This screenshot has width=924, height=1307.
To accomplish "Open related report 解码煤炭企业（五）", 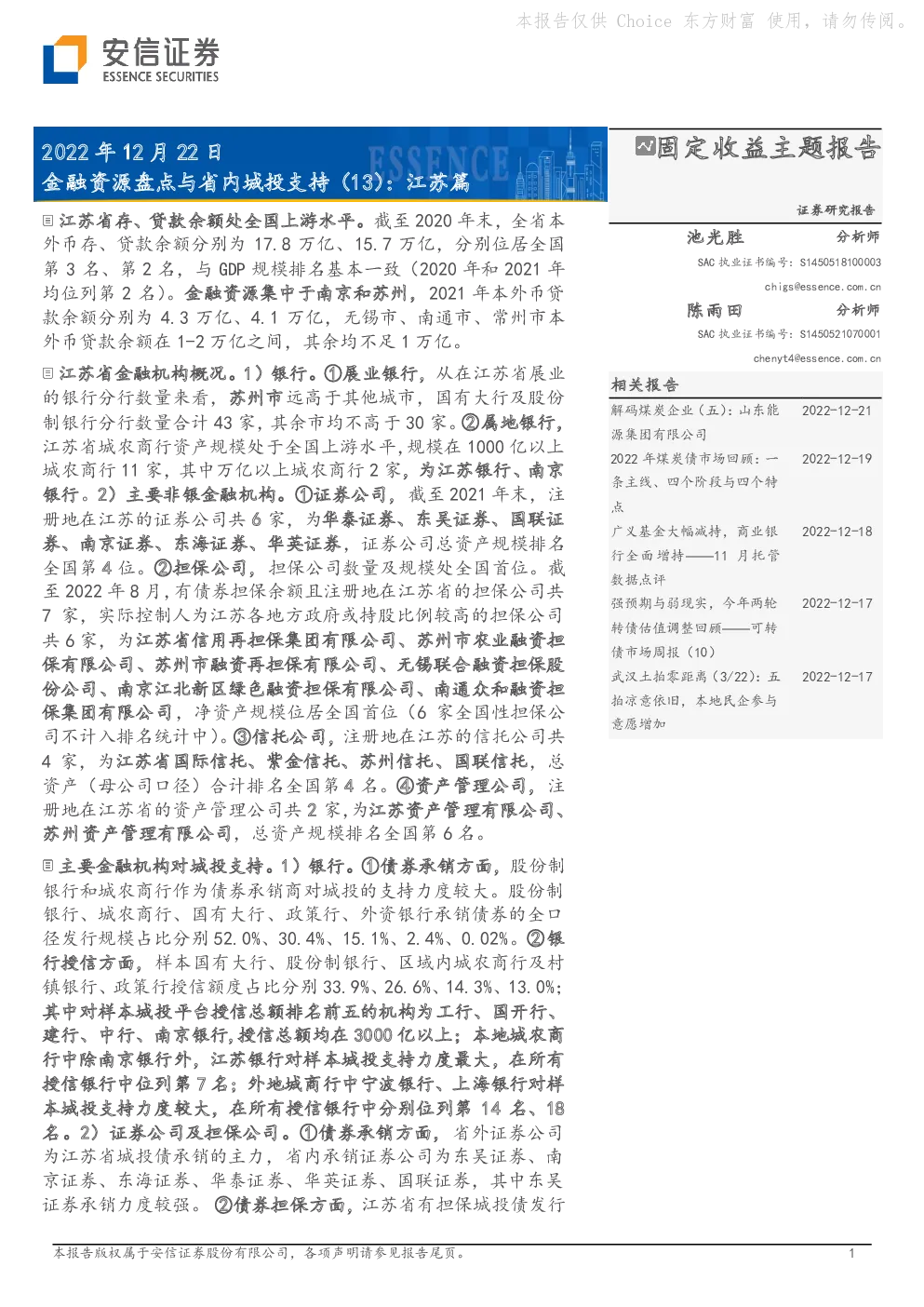I will [695, 422].
